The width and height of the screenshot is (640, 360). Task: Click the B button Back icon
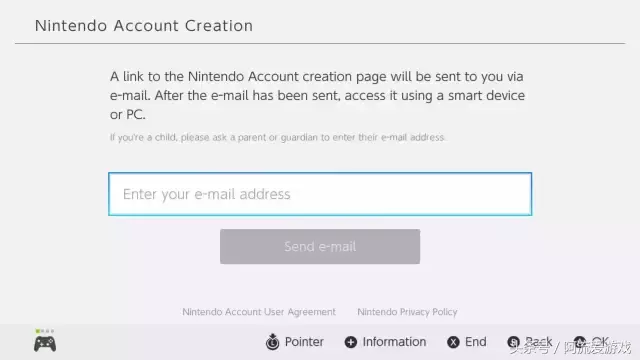click(513, 342)
